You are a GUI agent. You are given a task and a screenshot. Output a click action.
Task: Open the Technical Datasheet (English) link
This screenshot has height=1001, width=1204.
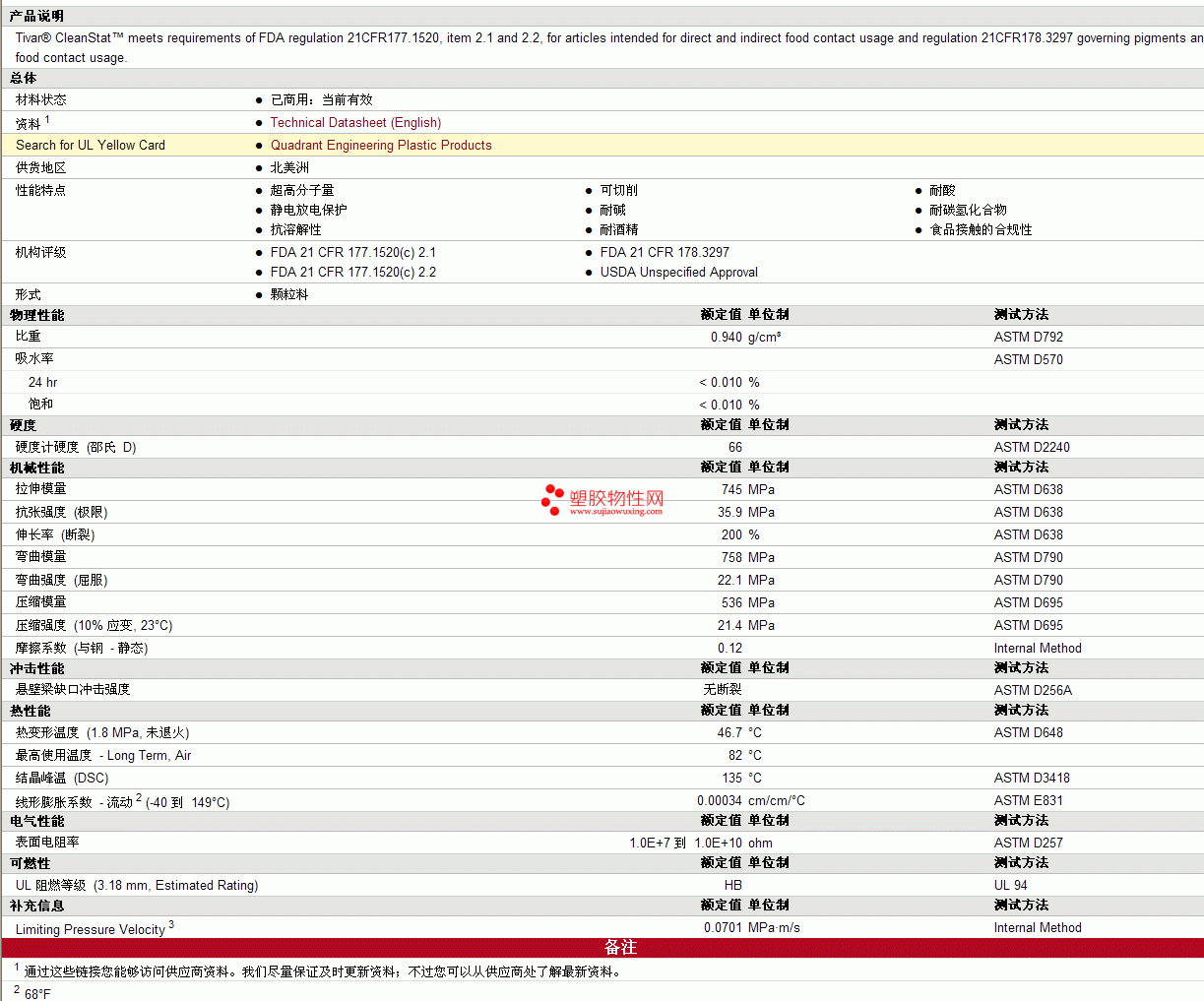click(x=355, y=122)
